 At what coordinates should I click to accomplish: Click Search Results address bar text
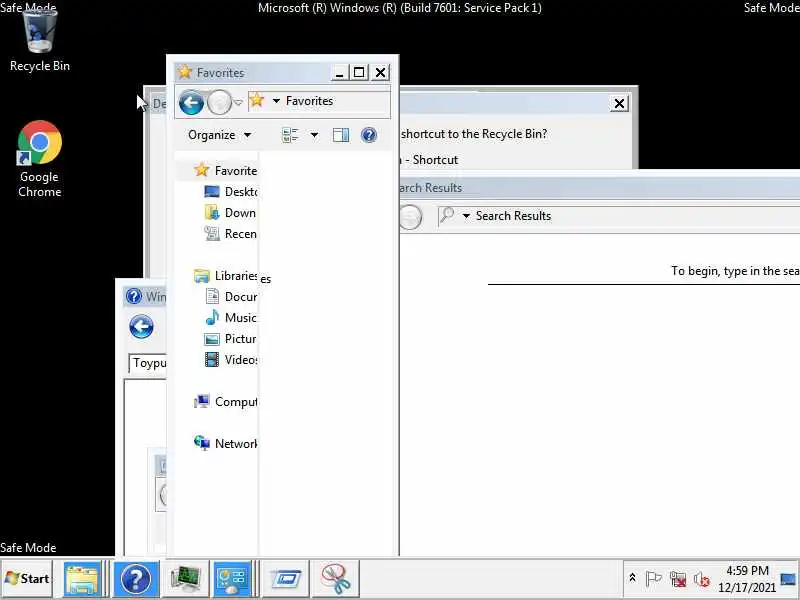(513, 216)
